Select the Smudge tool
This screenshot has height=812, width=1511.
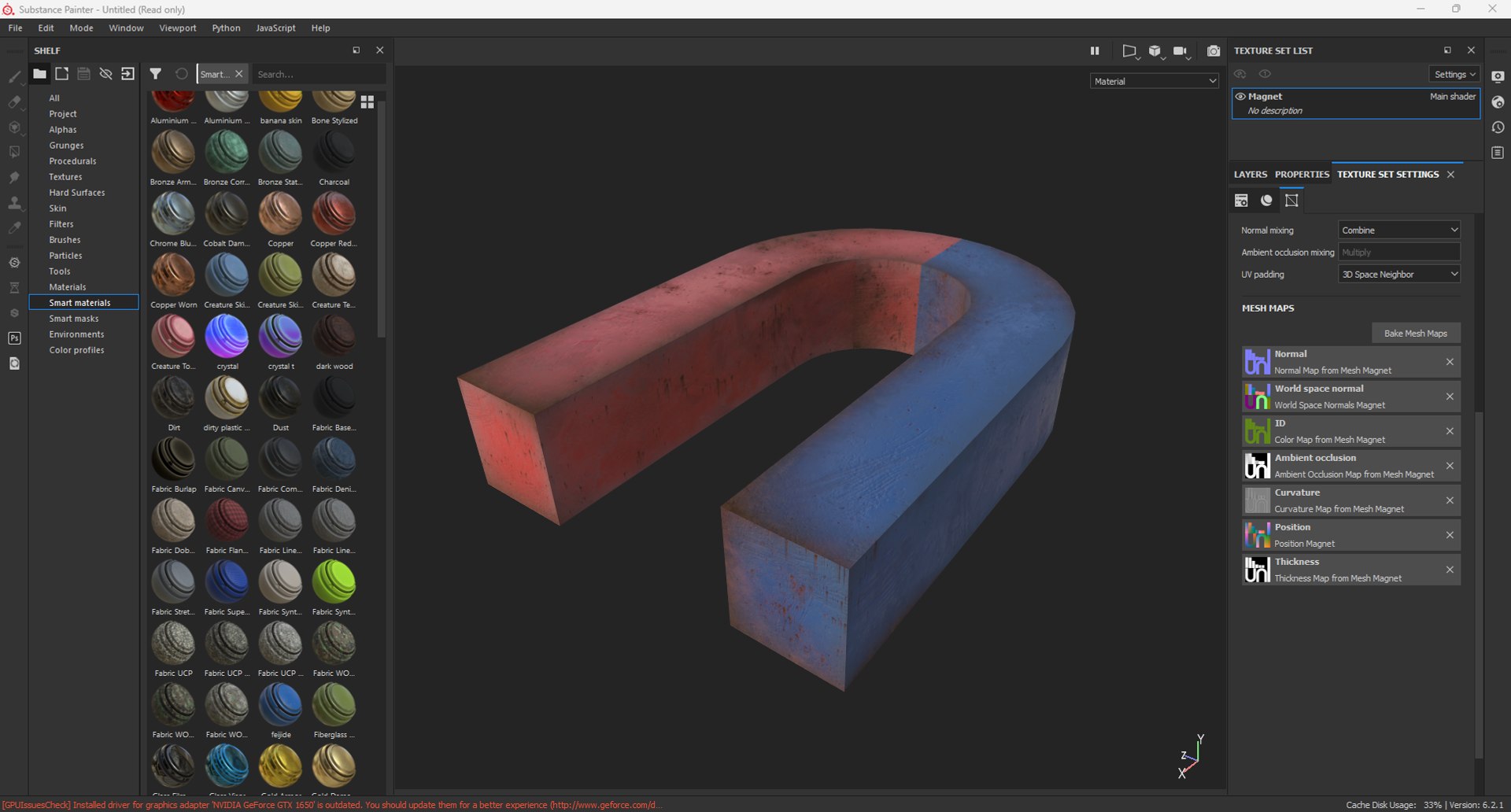click(14, 177)
